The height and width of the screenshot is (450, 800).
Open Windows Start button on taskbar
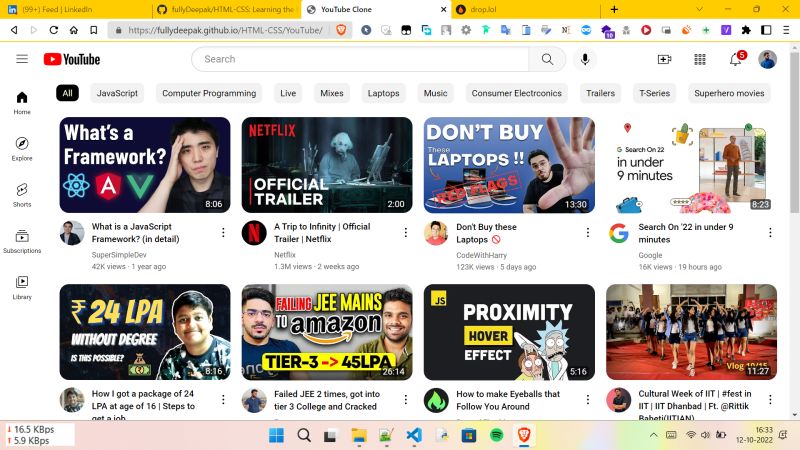tap(277, 435)
